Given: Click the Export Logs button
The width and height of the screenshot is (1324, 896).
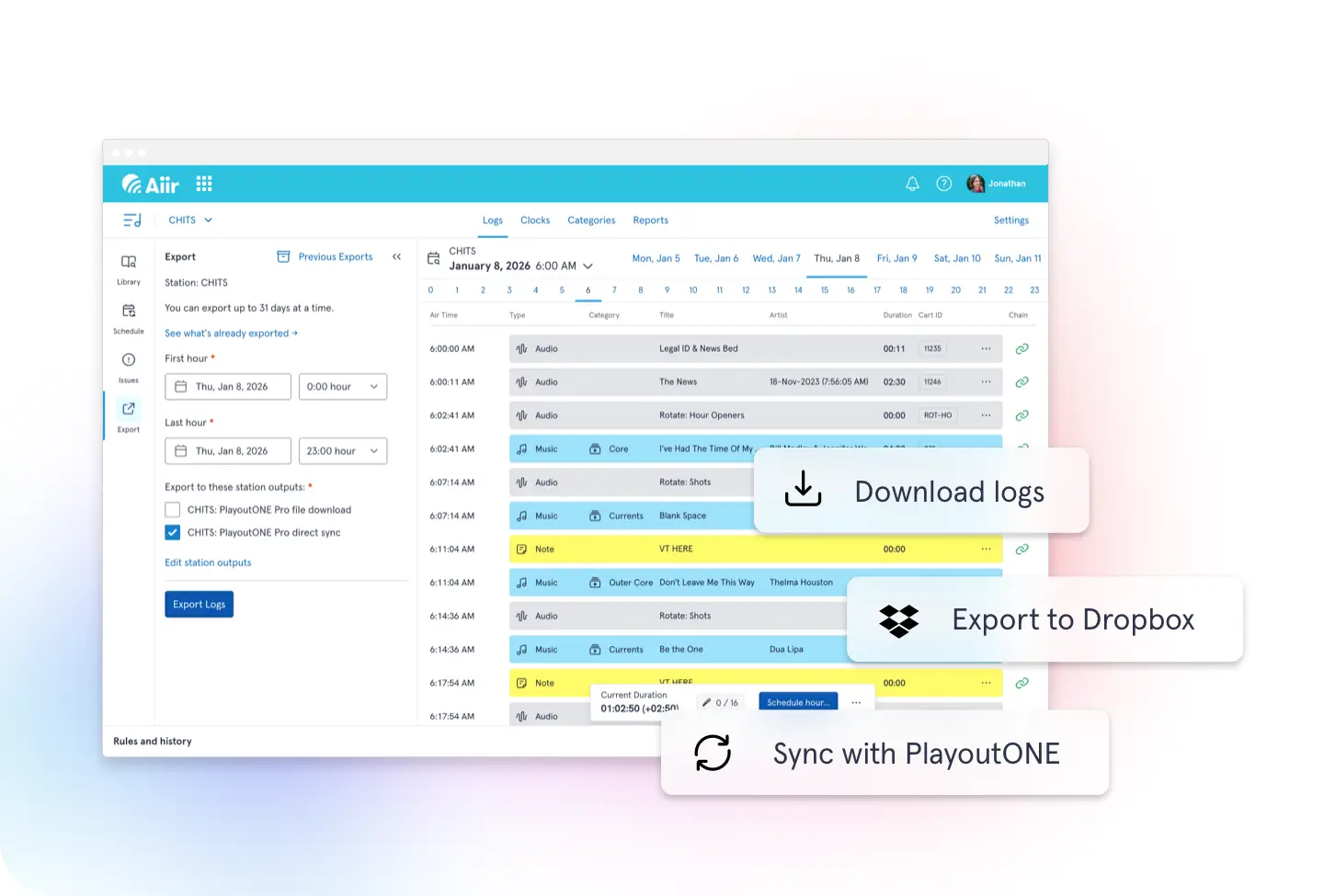Looking at the screenshot, I should click(199, 604).
